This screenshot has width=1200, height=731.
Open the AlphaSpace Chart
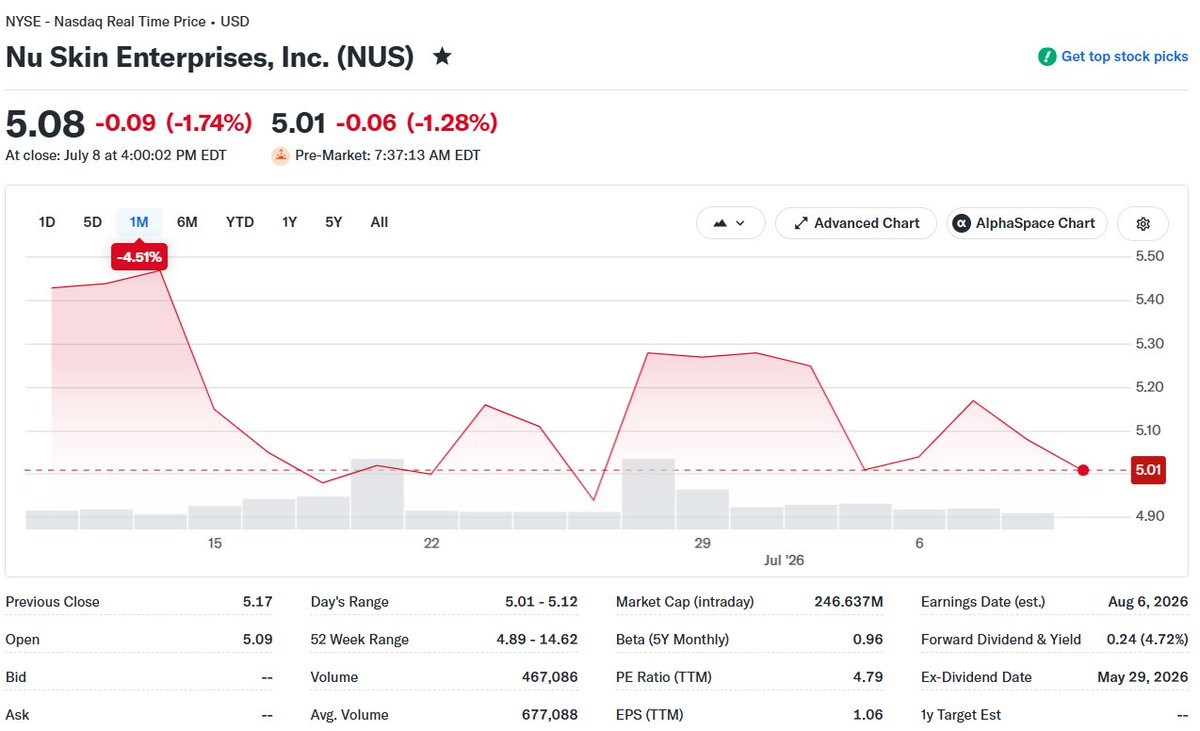[1027, 223]
